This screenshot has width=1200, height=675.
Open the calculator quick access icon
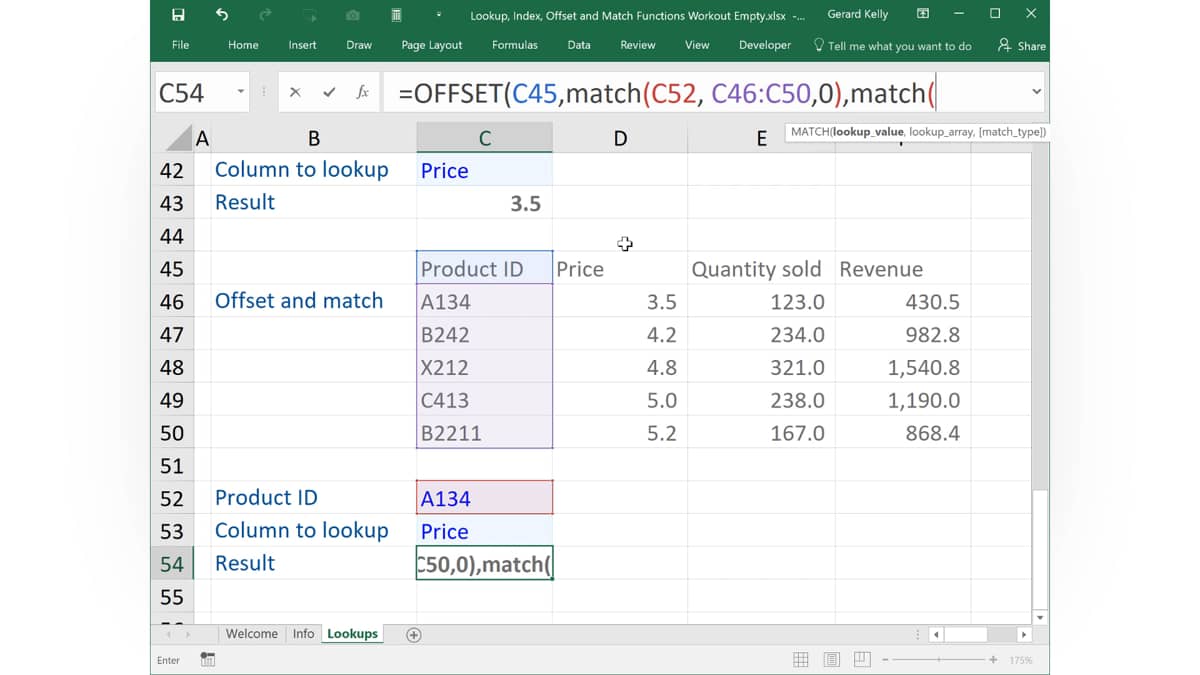396,14
